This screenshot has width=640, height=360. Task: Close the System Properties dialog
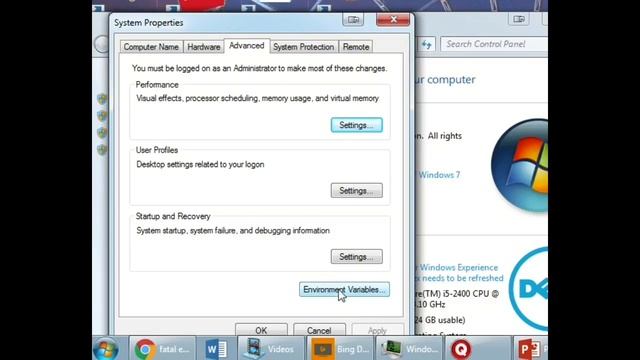pos(393,19)
